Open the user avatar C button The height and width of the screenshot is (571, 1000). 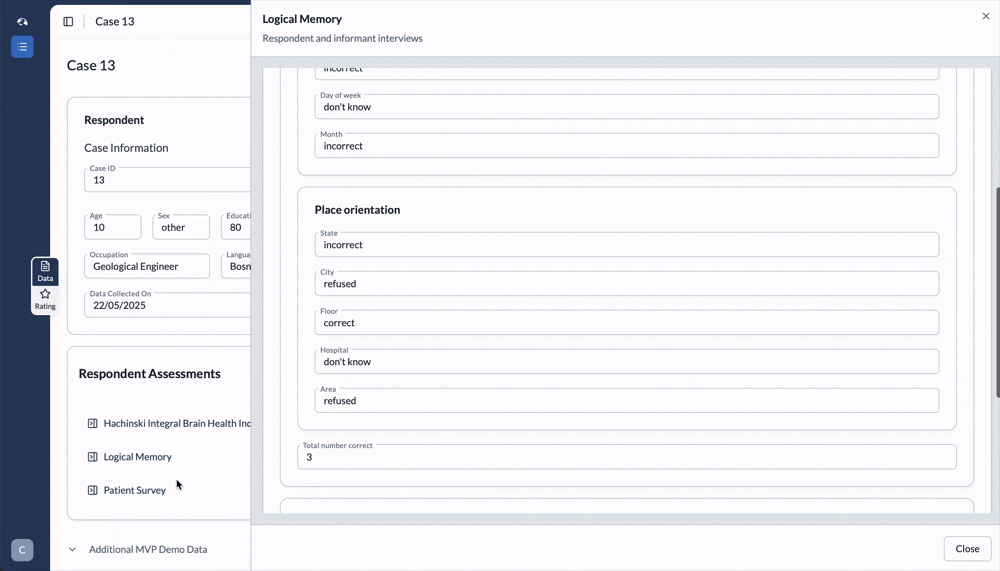point(22,550)
